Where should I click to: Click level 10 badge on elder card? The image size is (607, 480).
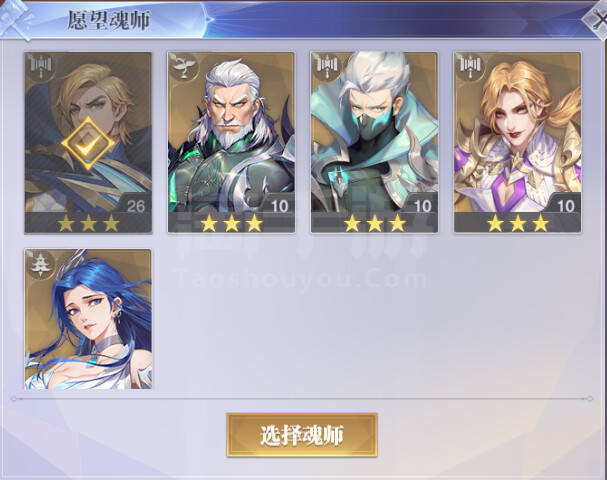[x=279, y=206]
